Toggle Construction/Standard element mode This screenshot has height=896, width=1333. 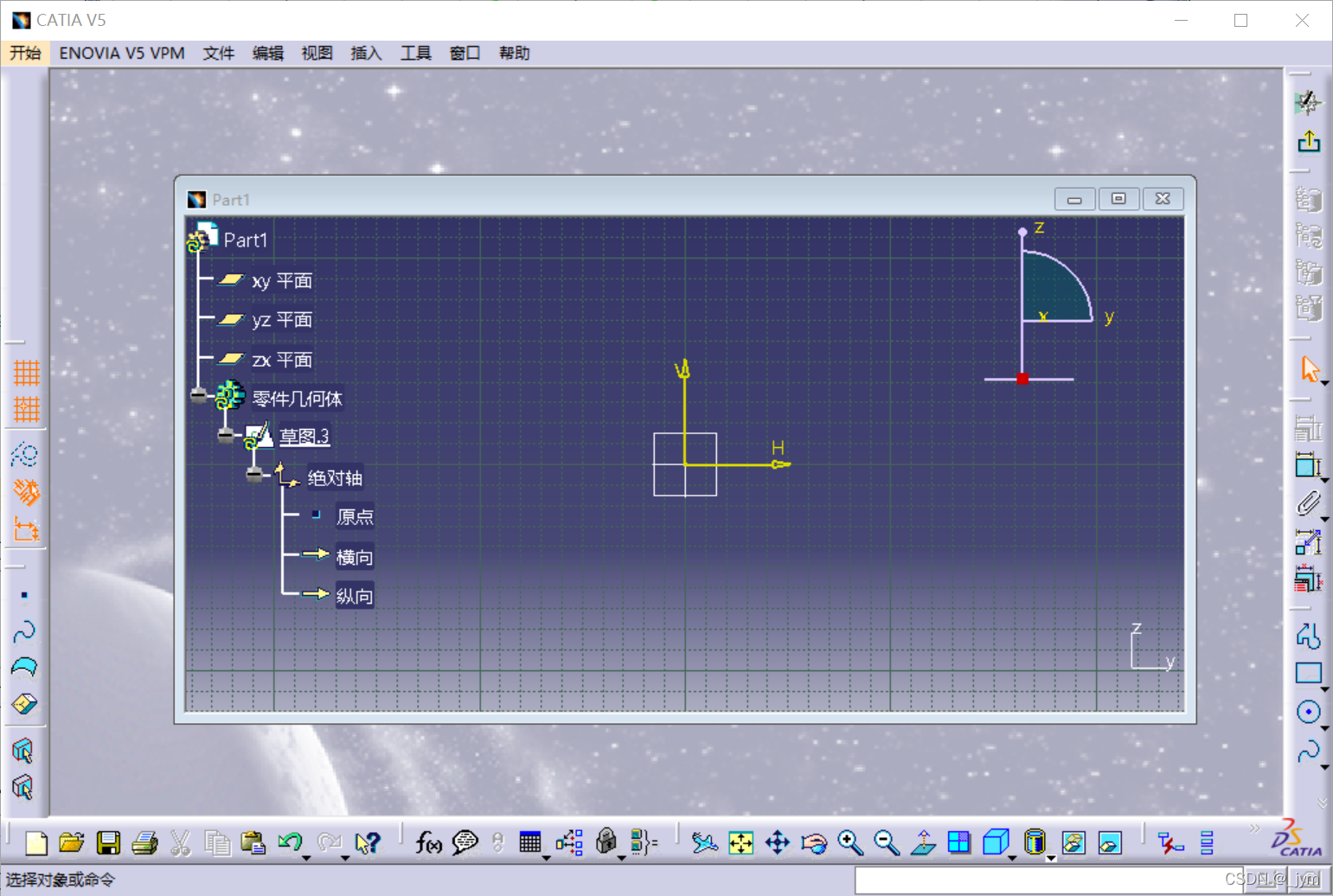[25, 454]
